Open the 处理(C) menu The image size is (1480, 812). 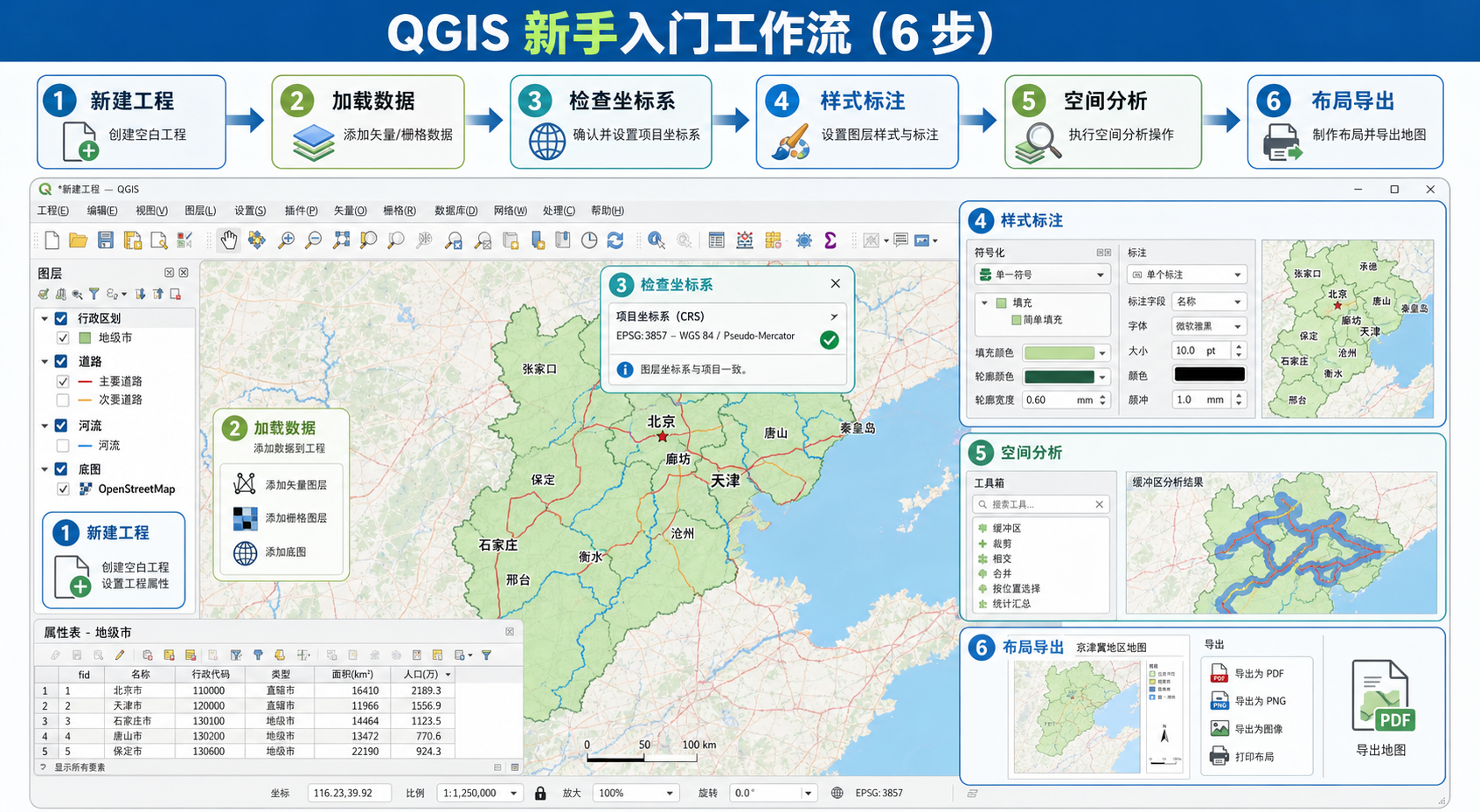(x=559, y=211)
